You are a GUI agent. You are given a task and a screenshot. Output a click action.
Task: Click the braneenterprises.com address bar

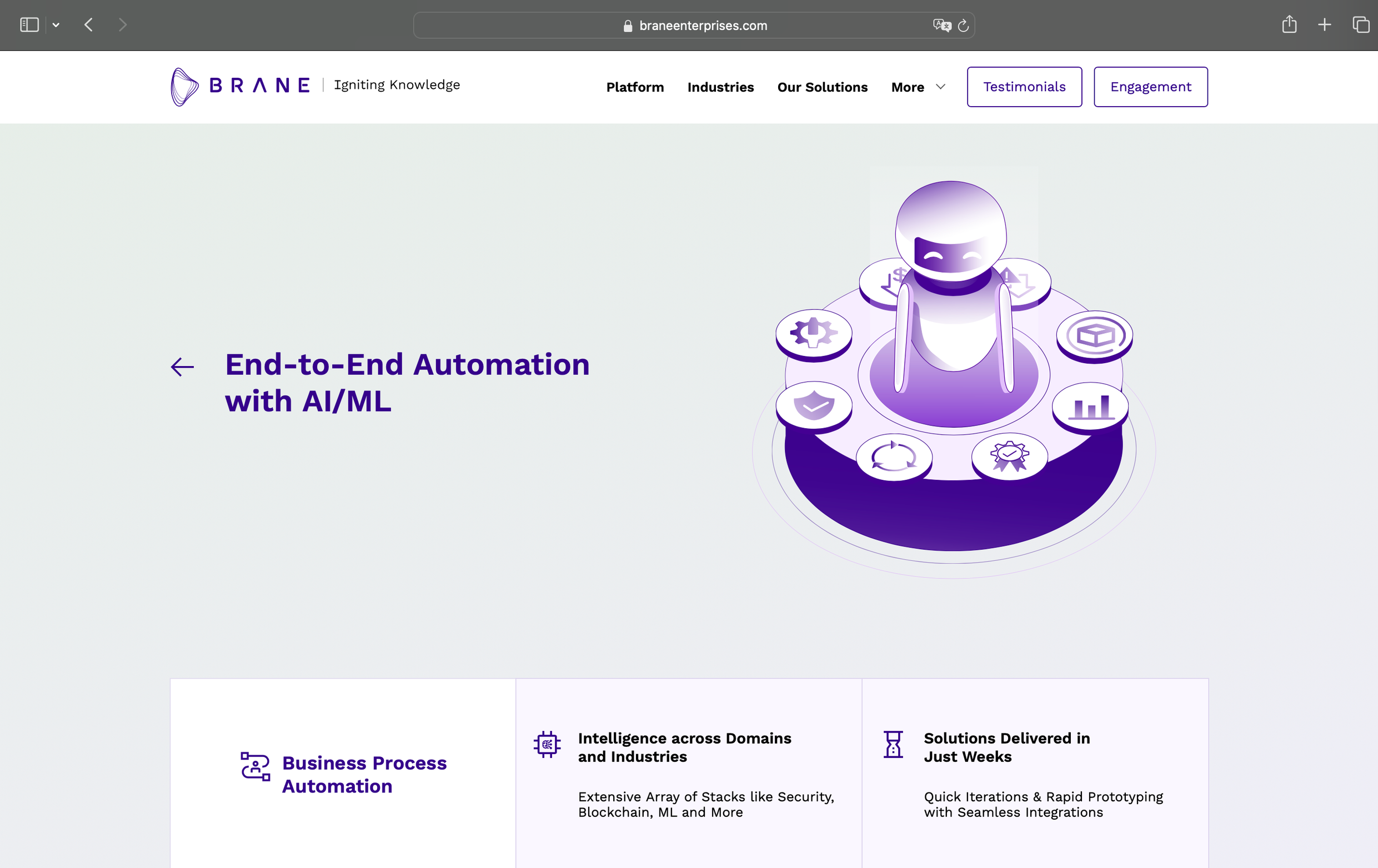click(702, 26)
